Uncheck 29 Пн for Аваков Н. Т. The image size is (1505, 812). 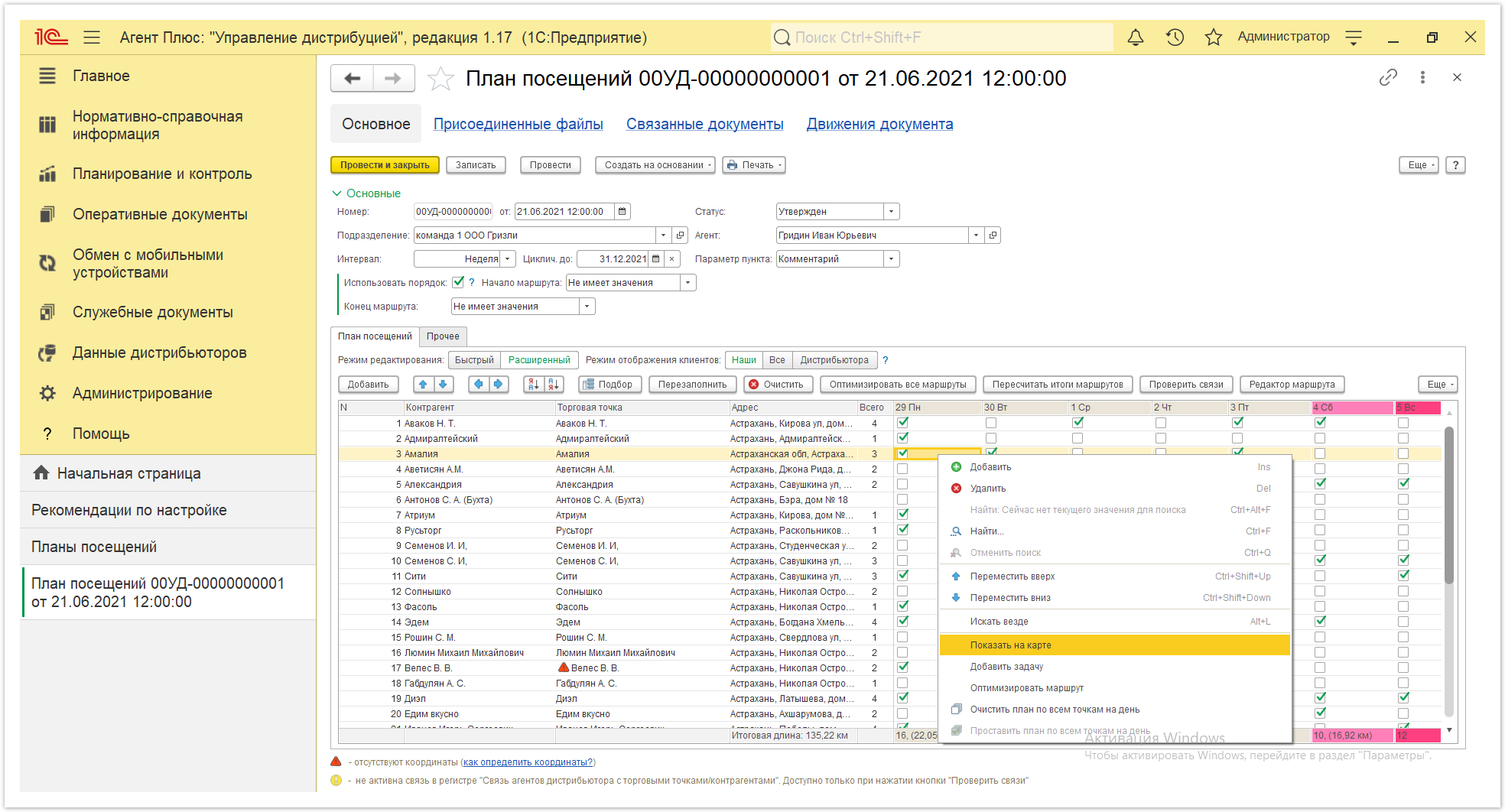coord(902,423)
